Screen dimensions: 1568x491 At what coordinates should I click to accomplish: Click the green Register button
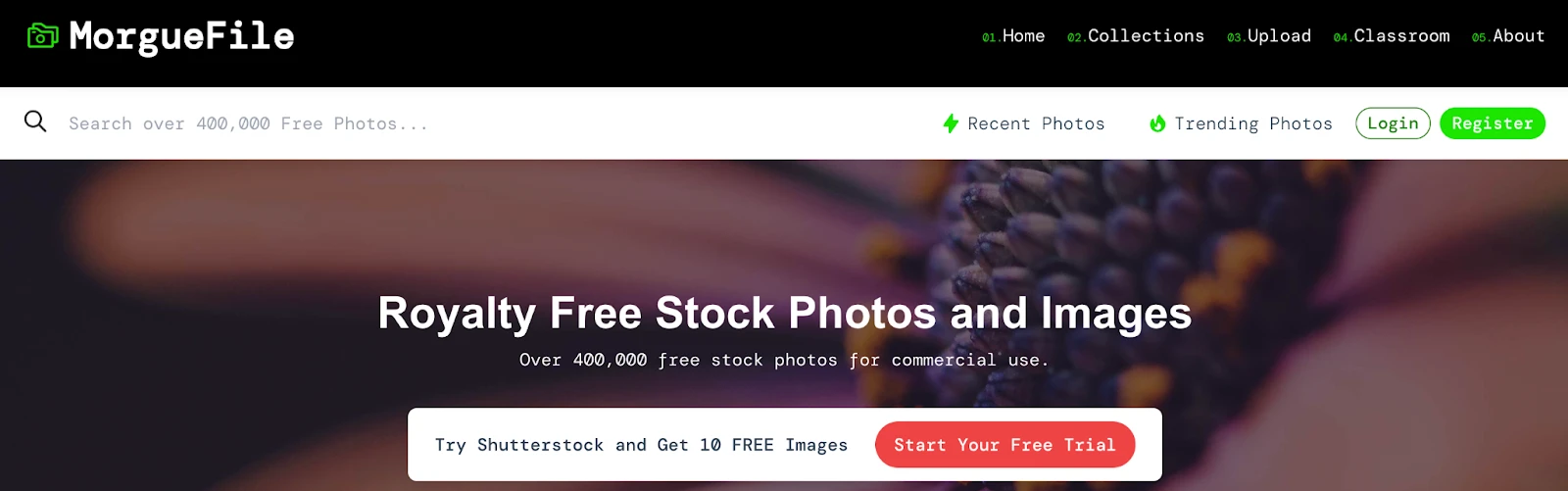[1493, 123]
